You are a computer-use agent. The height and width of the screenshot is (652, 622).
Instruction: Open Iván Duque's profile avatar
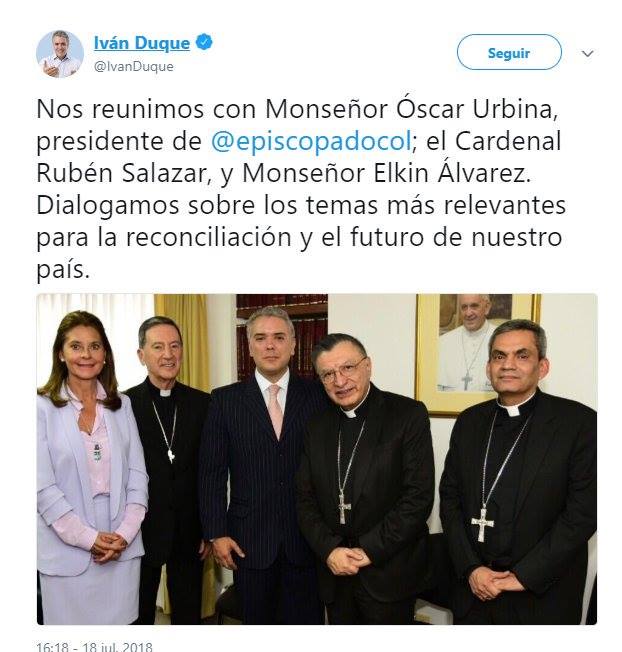60,54
